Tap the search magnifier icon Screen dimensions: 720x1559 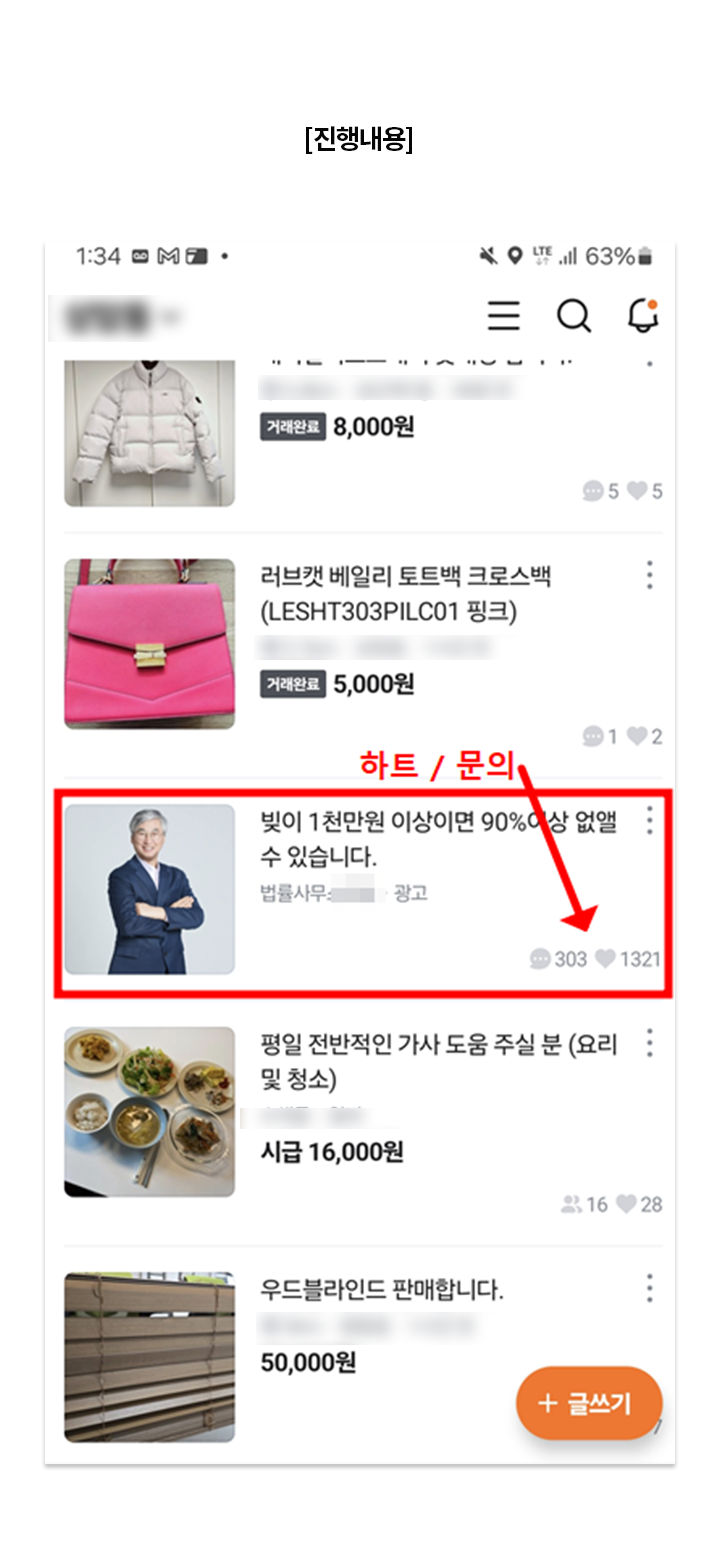point(574,316)
